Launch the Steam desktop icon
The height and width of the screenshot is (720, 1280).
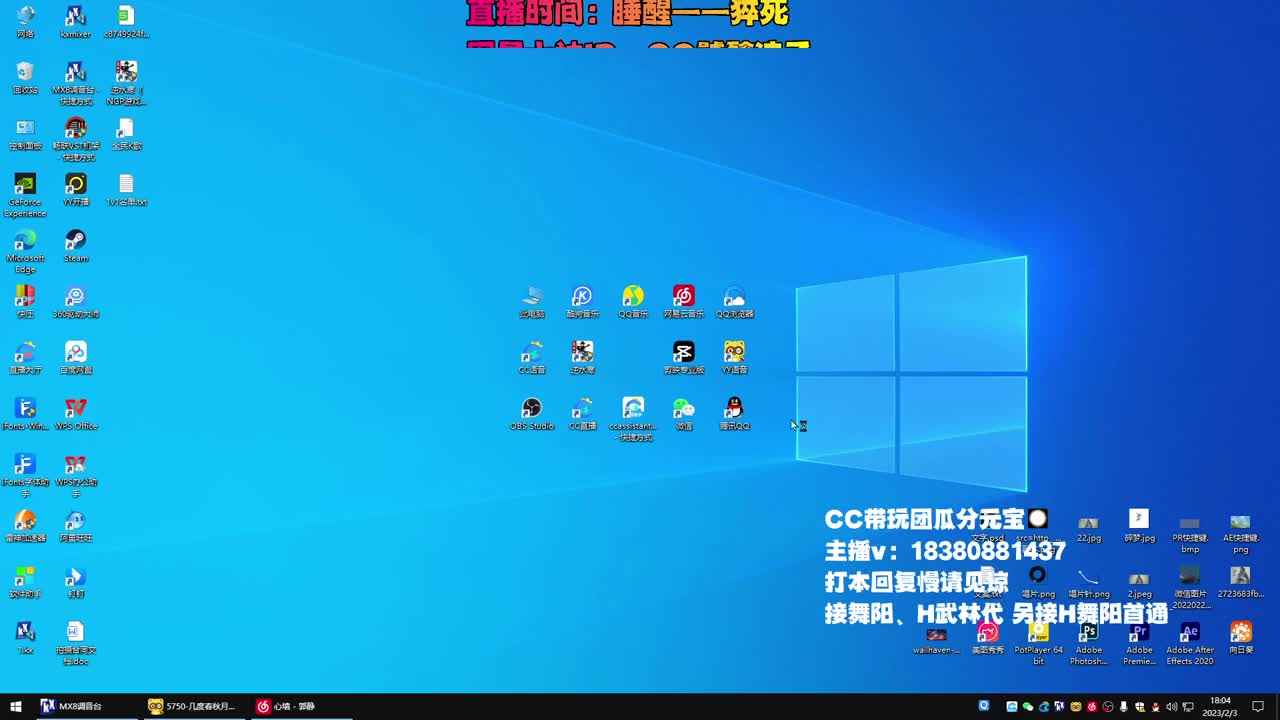click(x=76, y=246)
